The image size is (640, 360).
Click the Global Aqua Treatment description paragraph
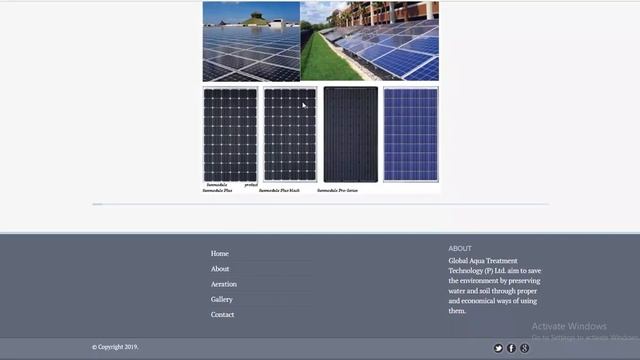point(495,286)
